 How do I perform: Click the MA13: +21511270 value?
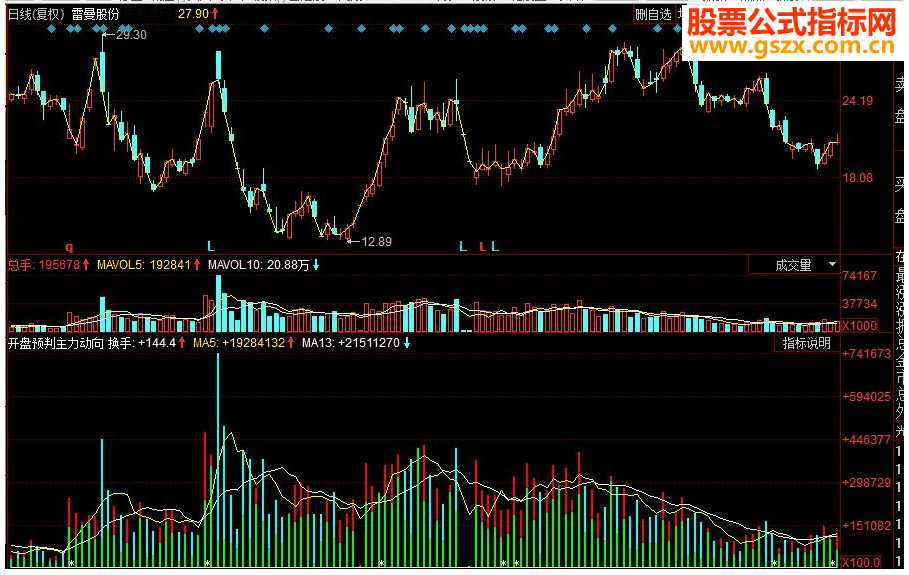pos(351,343)
